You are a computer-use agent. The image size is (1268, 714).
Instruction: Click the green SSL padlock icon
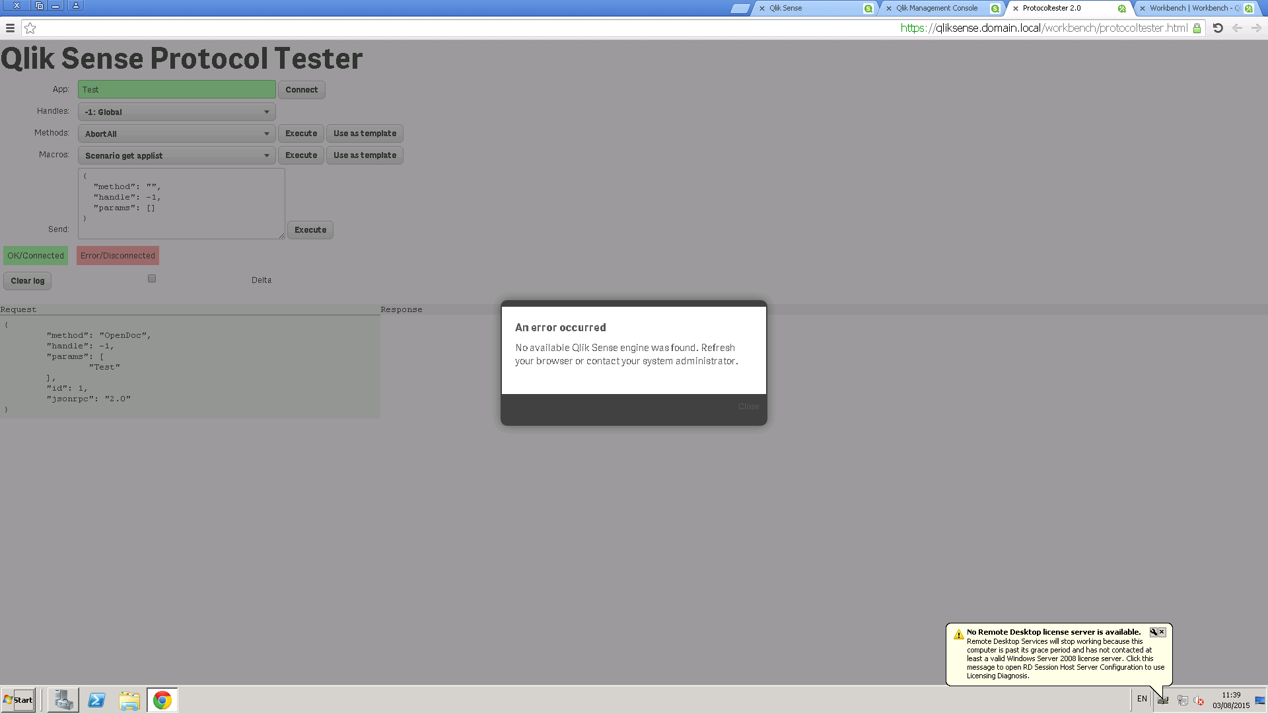(x=1197, y=28)
